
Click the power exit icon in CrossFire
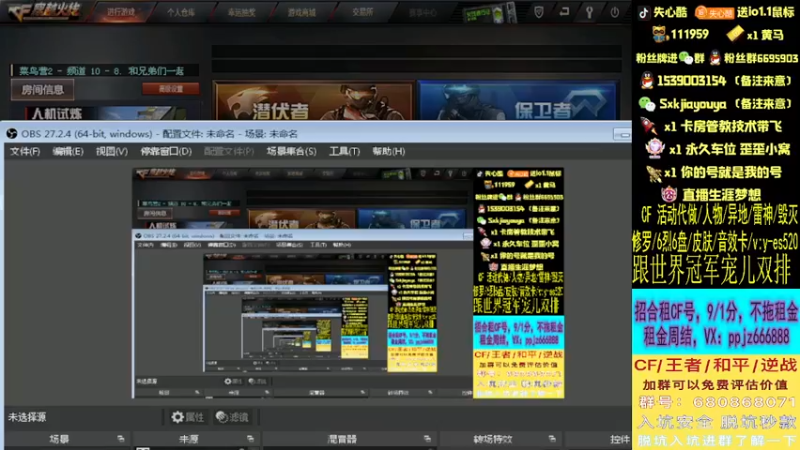coord(614,12)
